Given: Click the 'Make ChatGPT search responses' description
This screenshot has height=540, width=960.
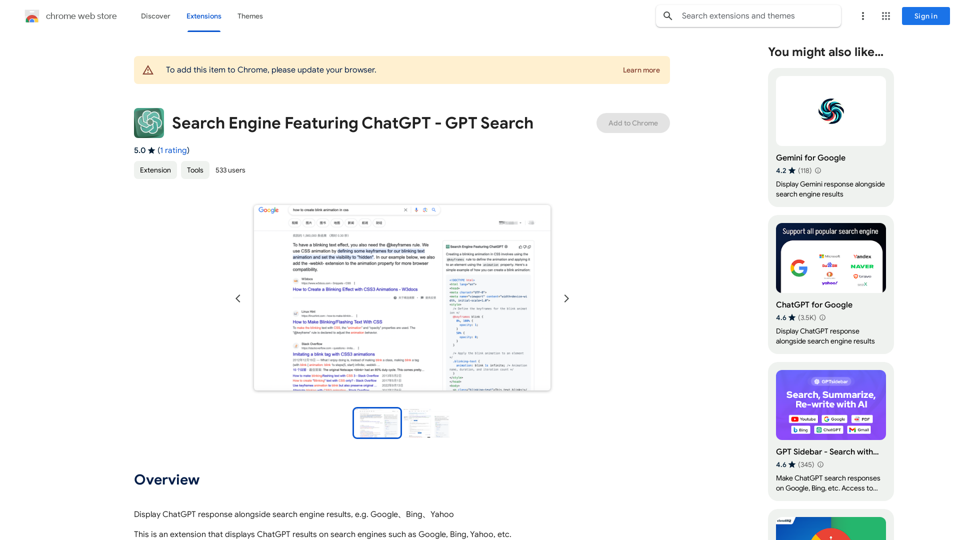Looking at the screenshot, I should coord(828,483).
